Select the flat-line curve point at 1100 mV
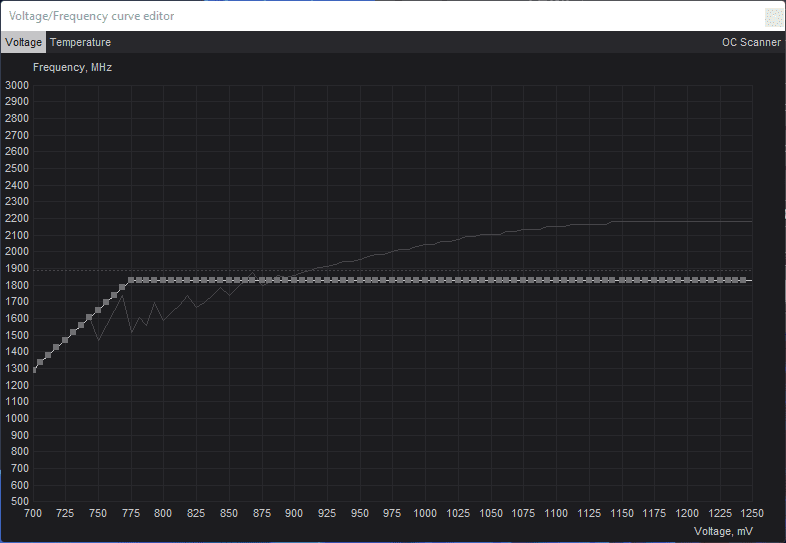 pyautogui.click(x=556, y=280)
